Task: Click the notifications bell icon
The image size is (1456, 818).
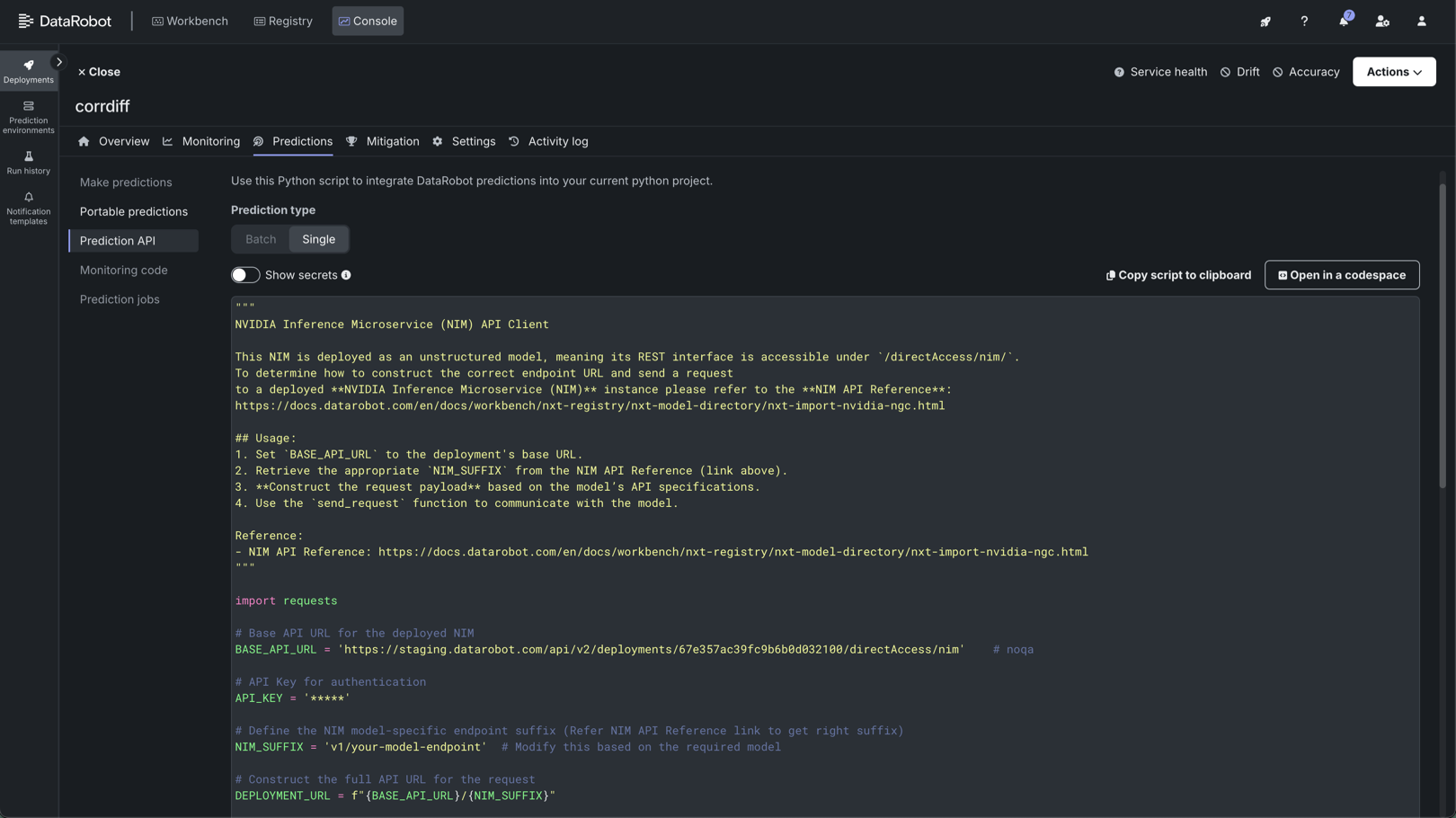Action: 1343,22
